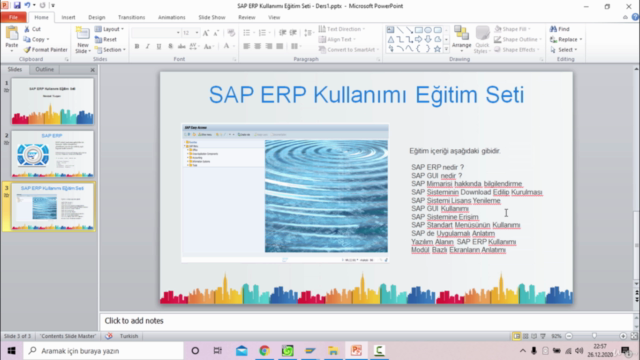Select the Oval shape

point(428,30)
